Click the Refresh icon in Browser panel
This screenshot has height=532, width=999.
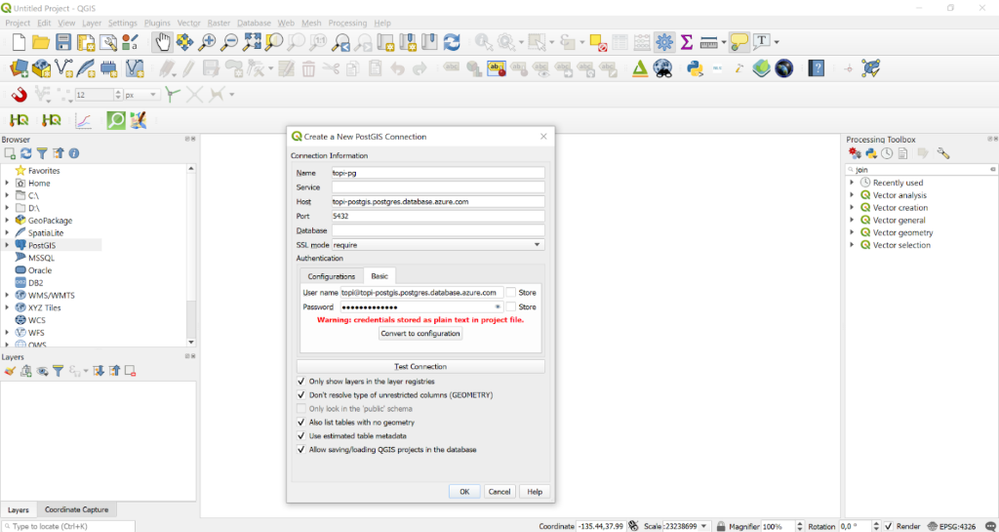click(x=26, y=154)
